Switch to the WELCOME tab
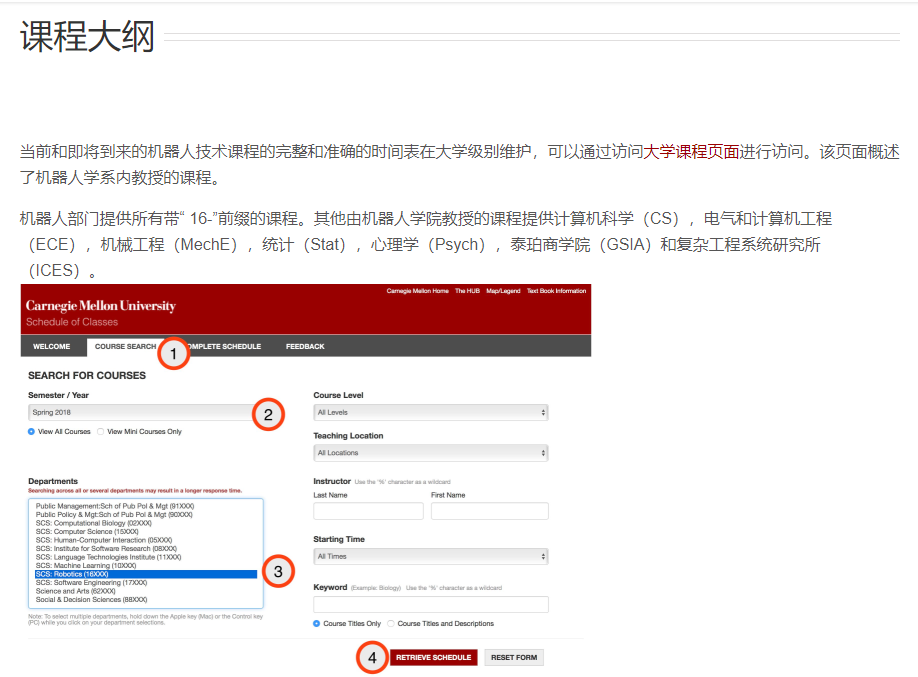 click(52, 347)
